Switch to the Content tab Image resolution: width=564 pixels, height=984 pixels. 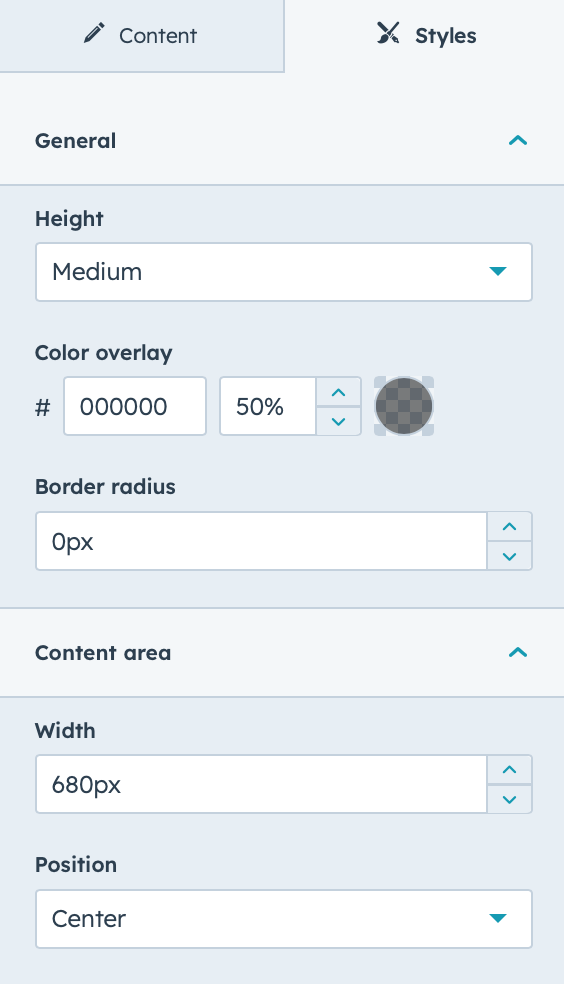142,36
